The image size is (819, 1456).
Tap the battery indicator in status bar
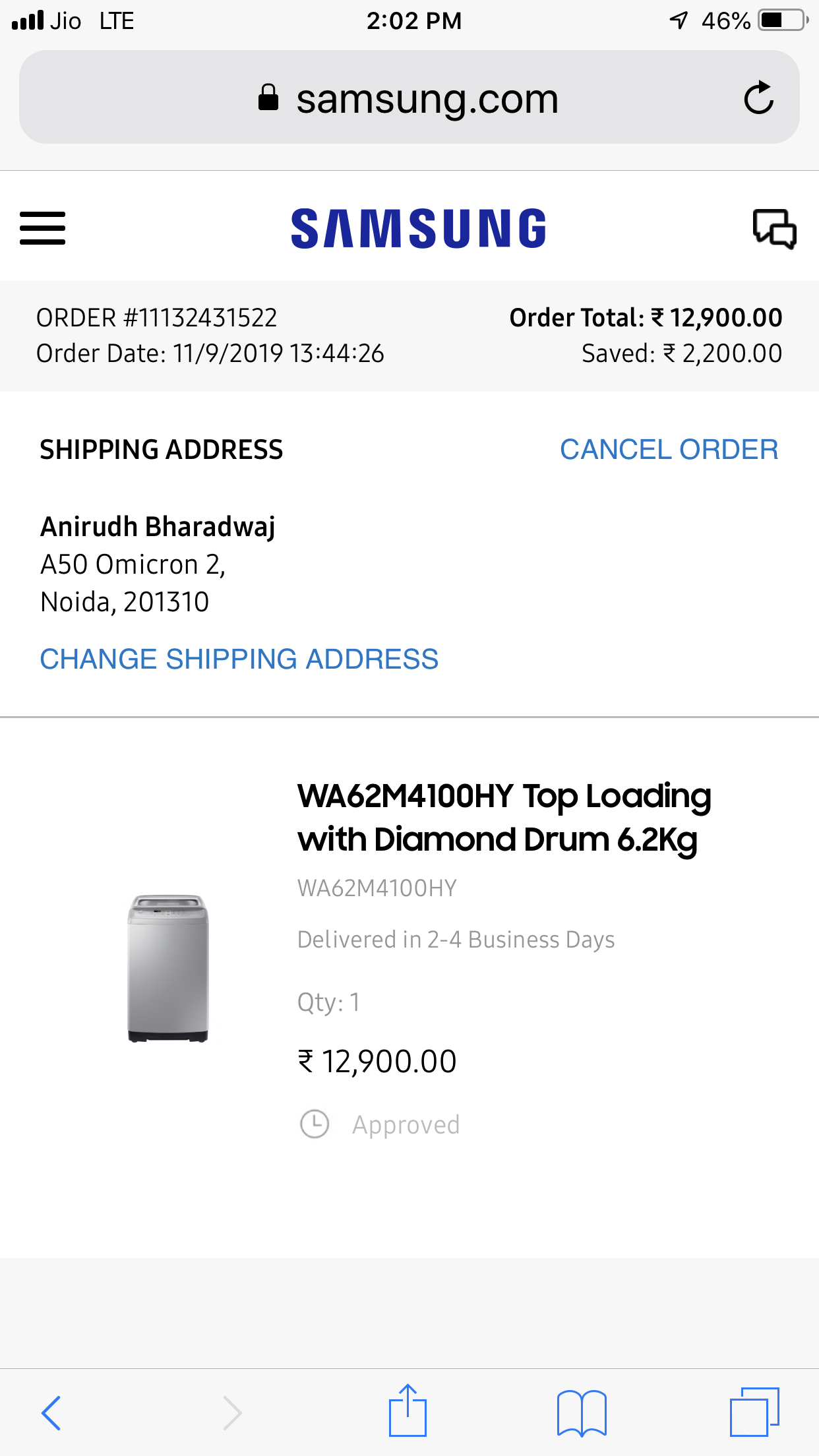(783, 20)
